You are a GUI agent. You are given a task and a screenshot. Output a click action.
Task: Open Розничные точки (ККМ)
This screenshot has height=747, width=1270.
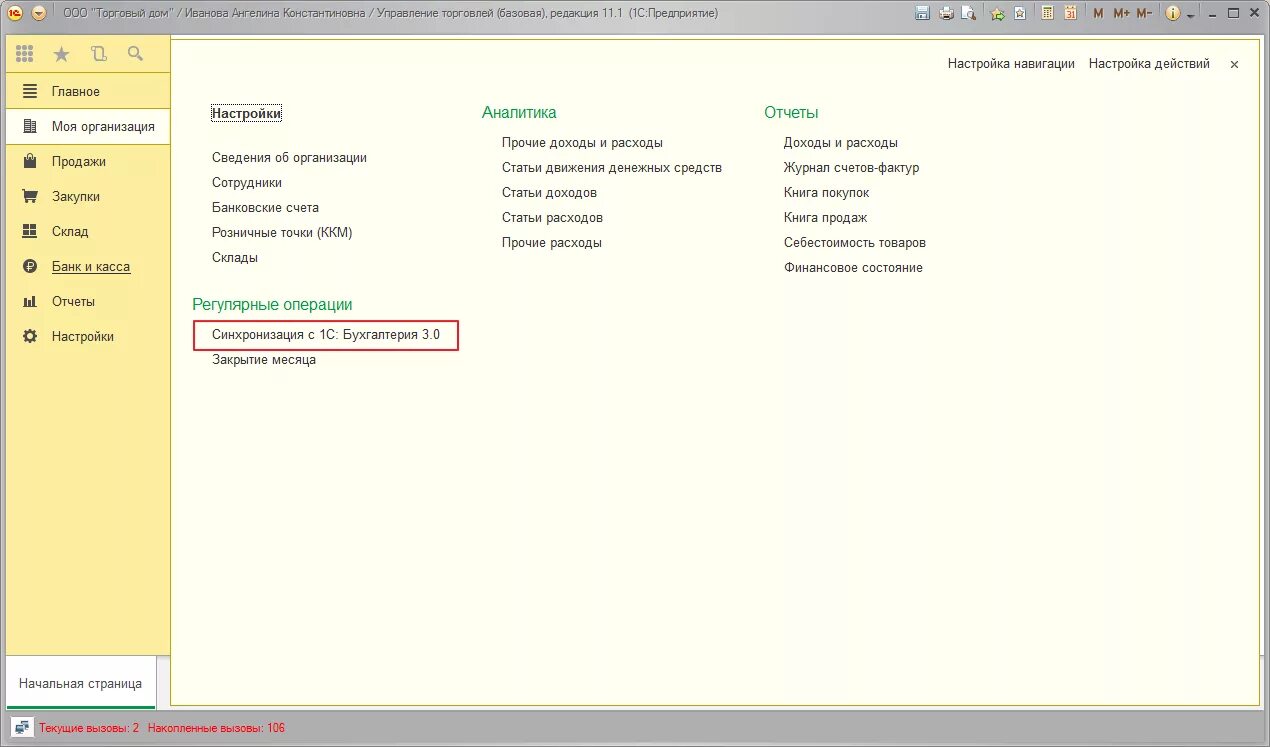282,232
